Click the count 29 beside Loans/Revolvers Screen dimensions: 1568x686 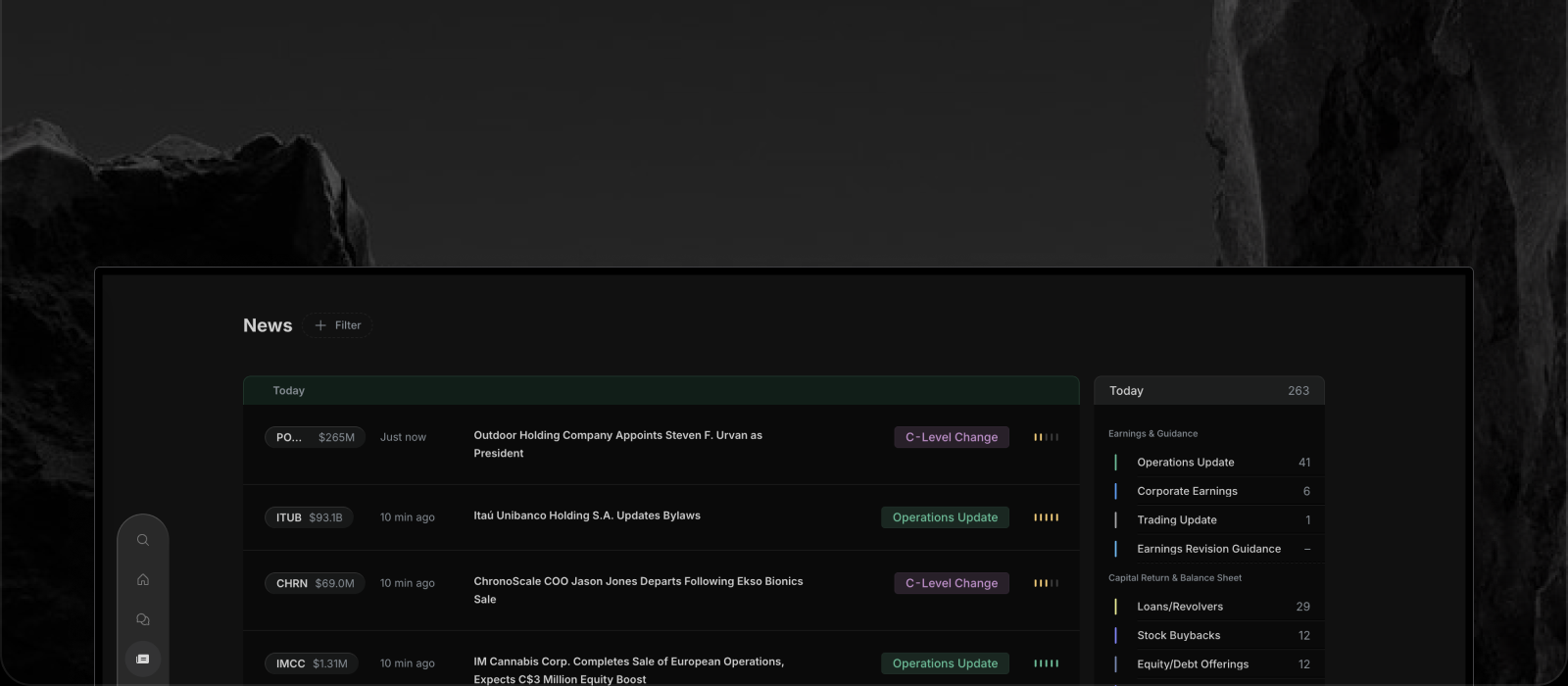[x=1303, y=607]
